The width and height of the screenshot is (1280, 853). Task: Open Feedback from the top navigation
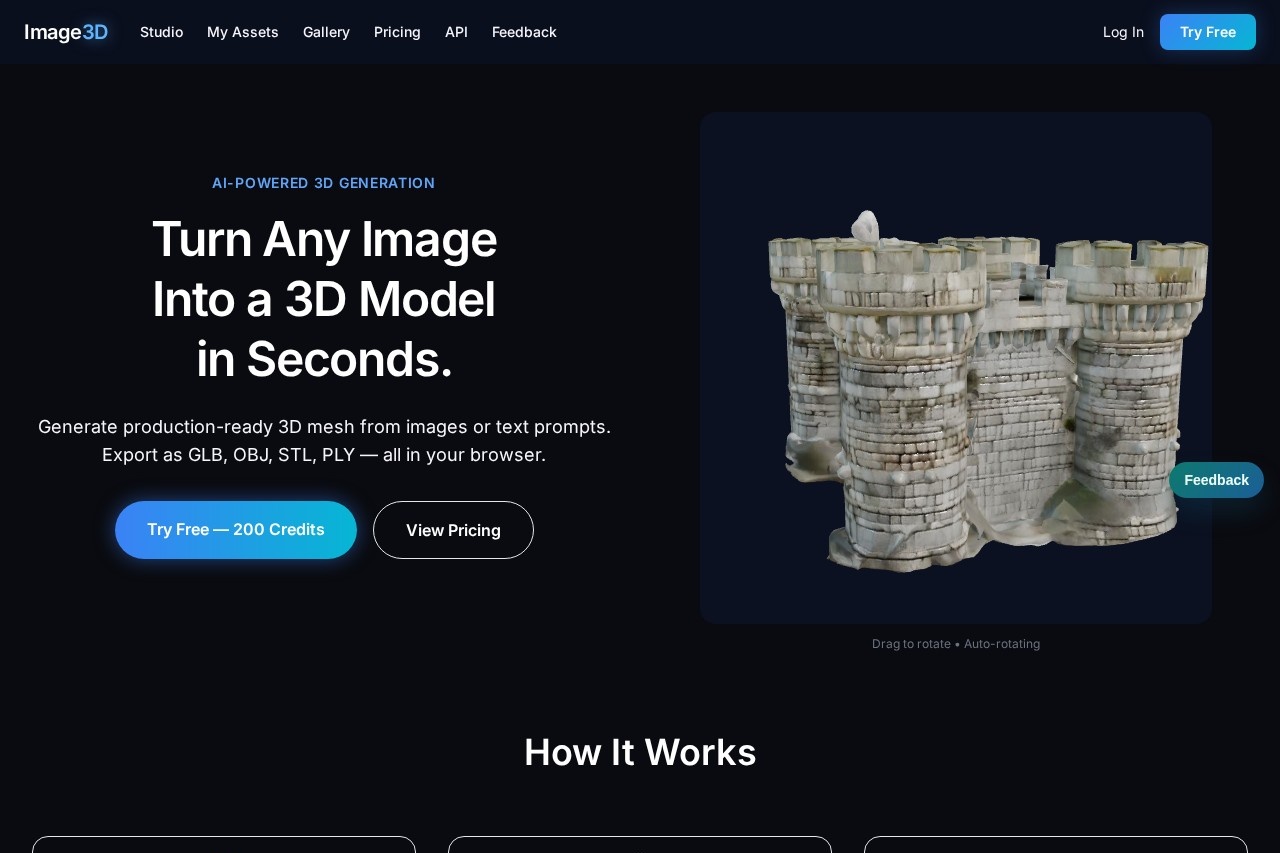coord(524,32)
